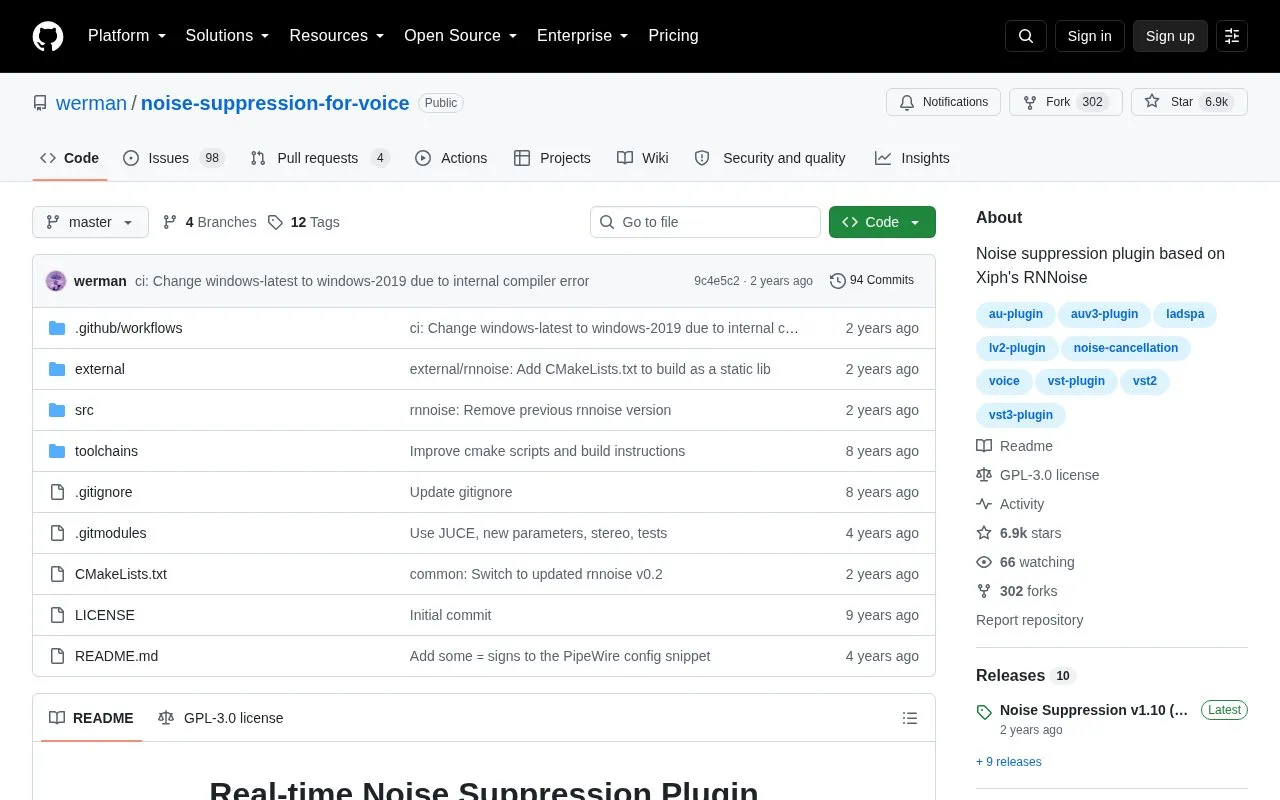1280x800 pixels.
Task: Open the Platform menu dropdown
Action: (127, 36)
